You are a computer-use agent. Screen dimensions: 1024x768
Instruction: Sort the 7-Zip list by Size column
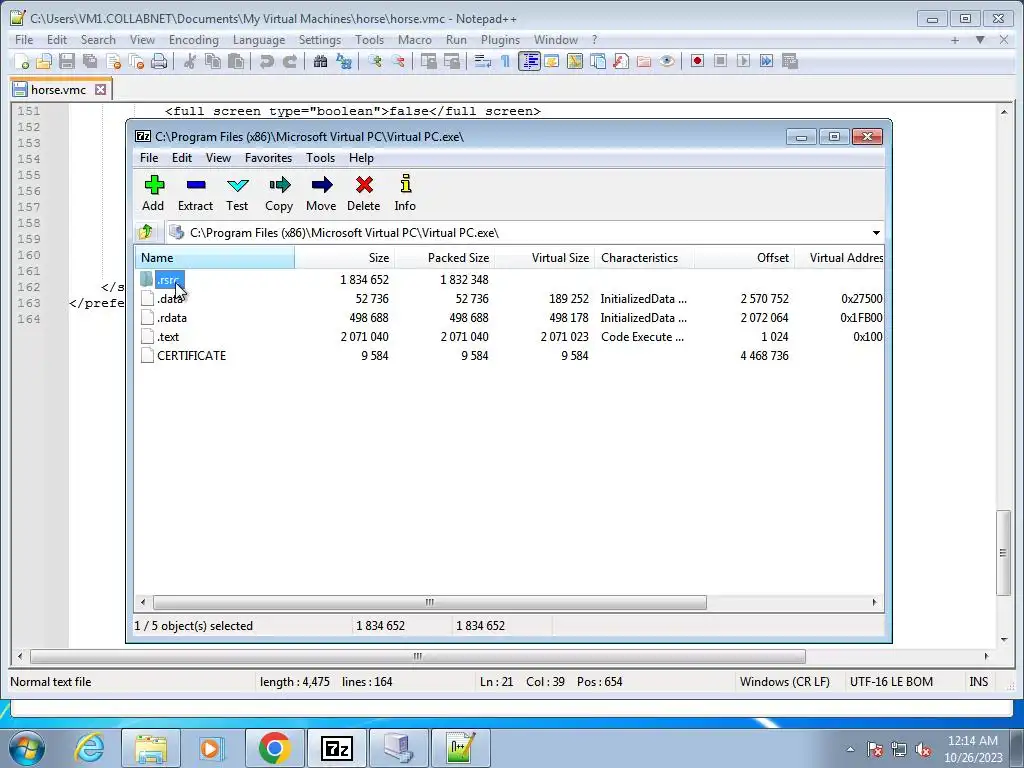pyautogui.click(x=344, y=257)
